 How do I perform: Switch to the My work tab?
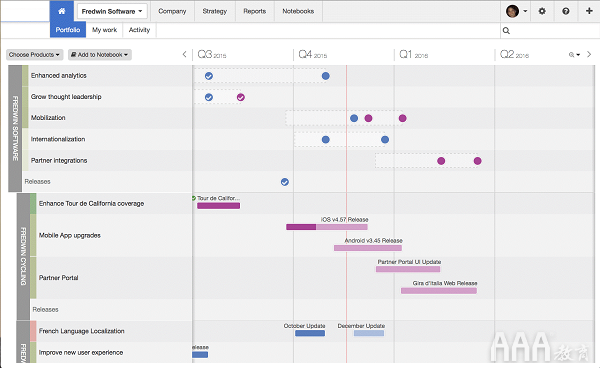pos(104,30)
